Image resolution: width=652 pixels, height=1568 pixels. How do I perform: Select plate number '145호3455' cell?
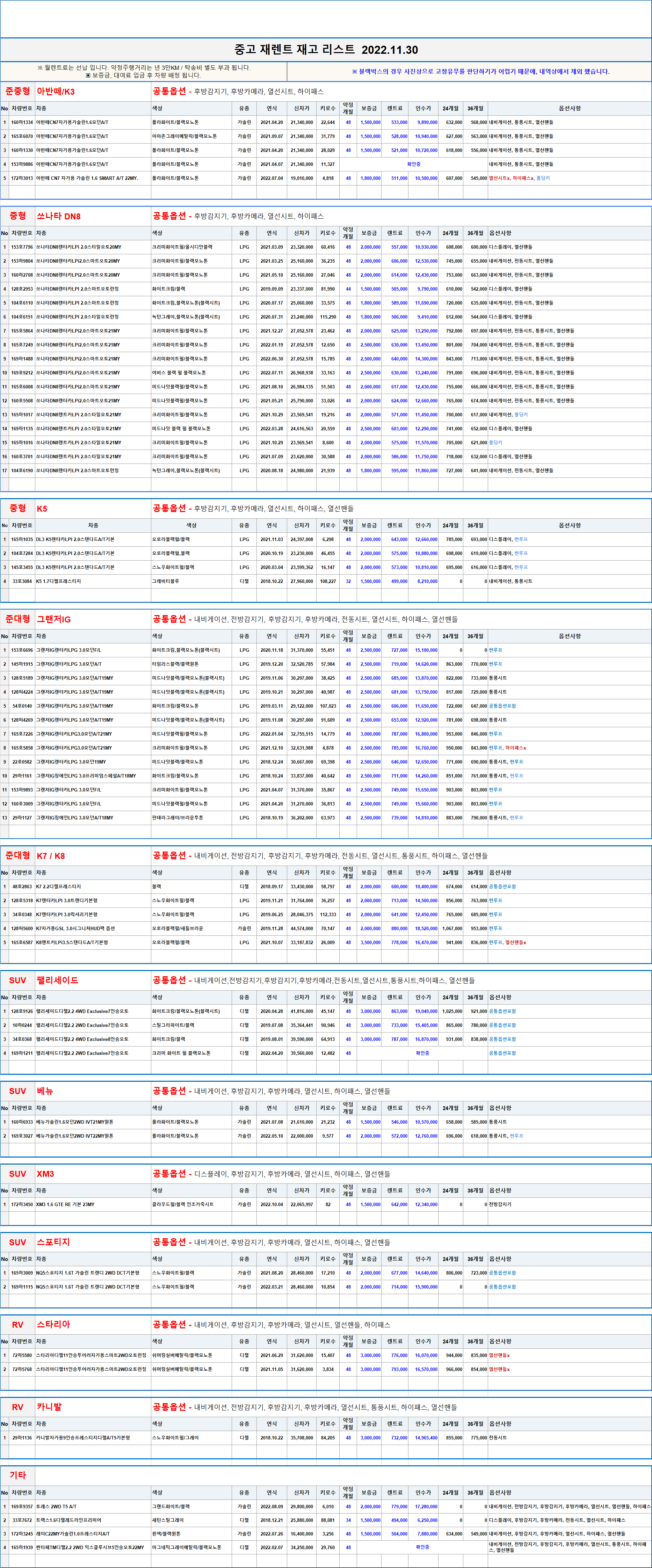click(x=22, y=567)
